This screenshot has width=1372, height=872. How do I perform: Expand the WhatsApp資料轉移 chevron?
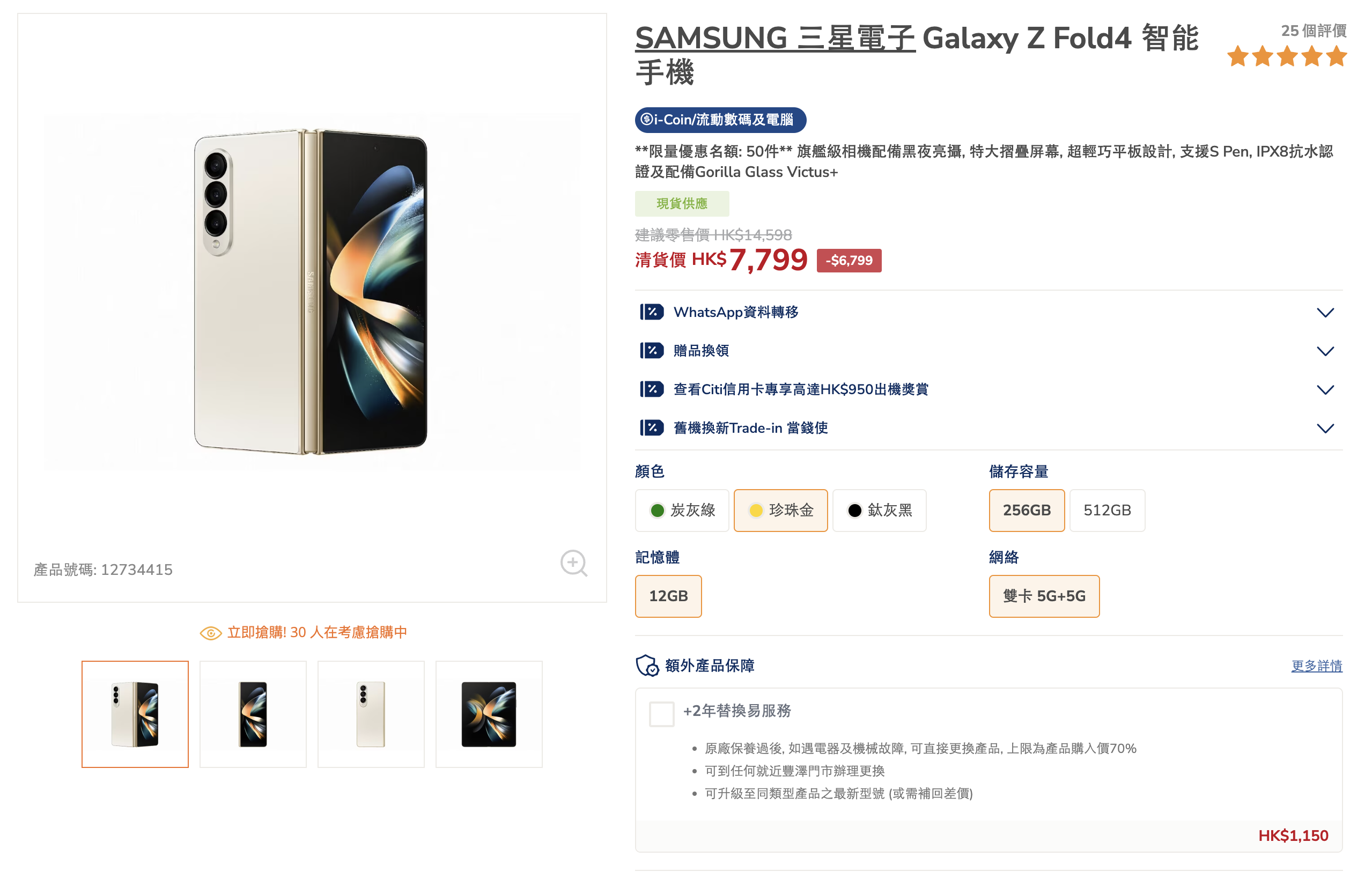[1325, 313]
